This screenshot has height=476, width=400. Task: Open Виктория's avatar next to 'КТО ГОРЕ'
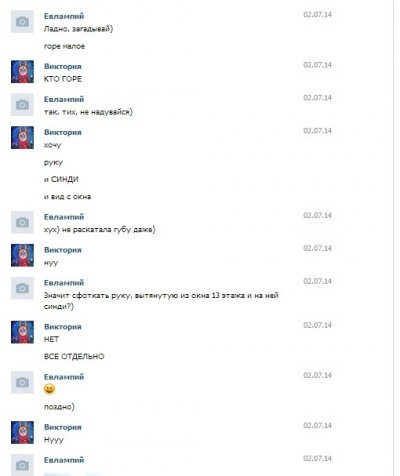tap(22, 72)
